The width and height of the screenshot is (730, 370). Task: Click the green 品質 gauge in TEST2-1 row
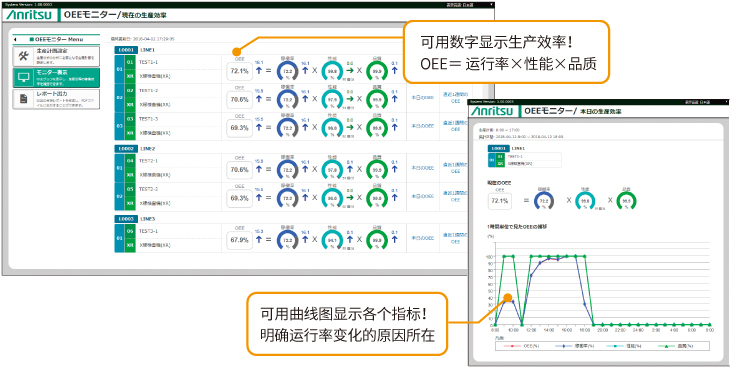(x=377, y=169)
